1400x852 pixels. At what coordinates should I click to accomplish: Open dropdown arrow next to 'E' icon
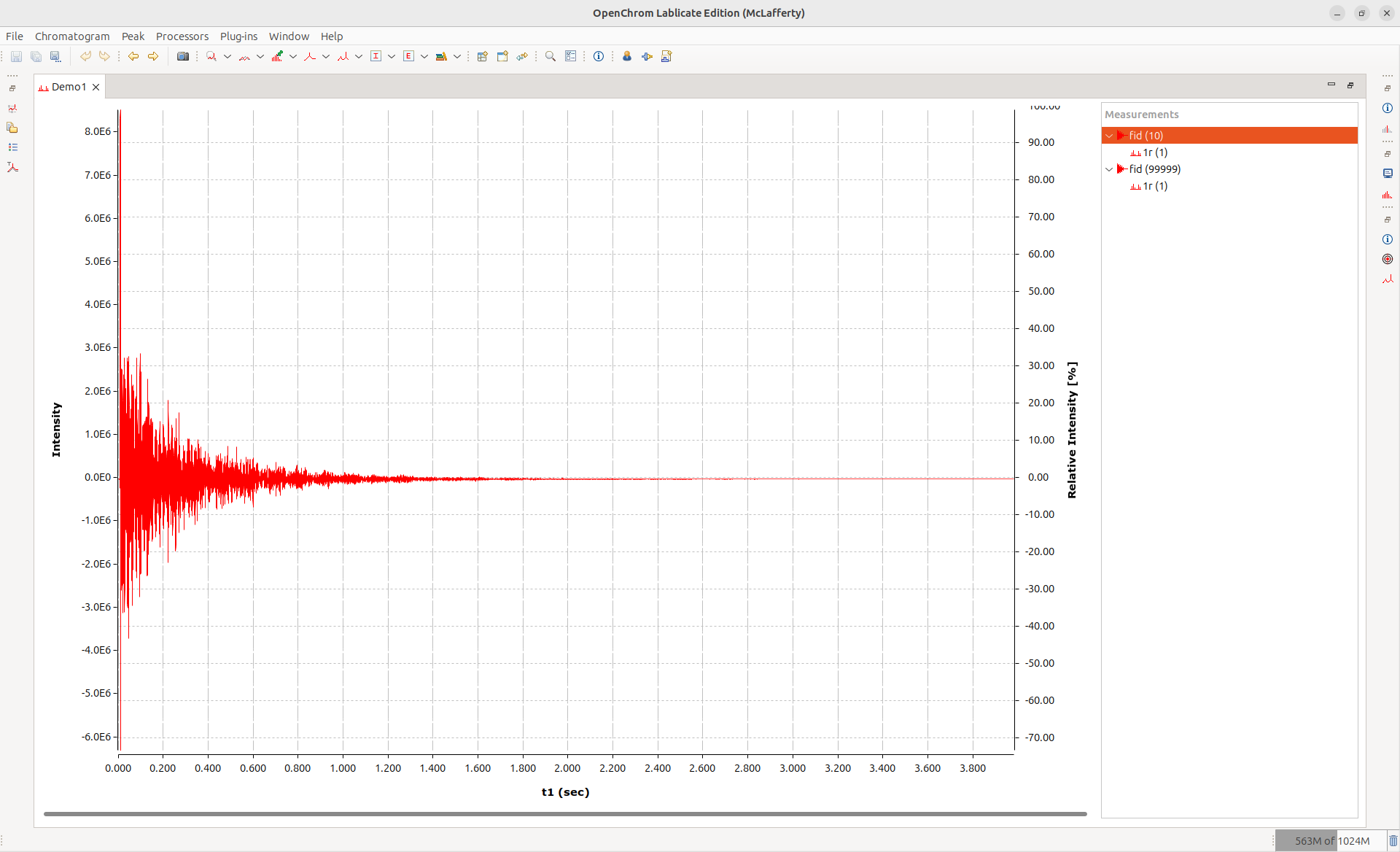point(424,56)
